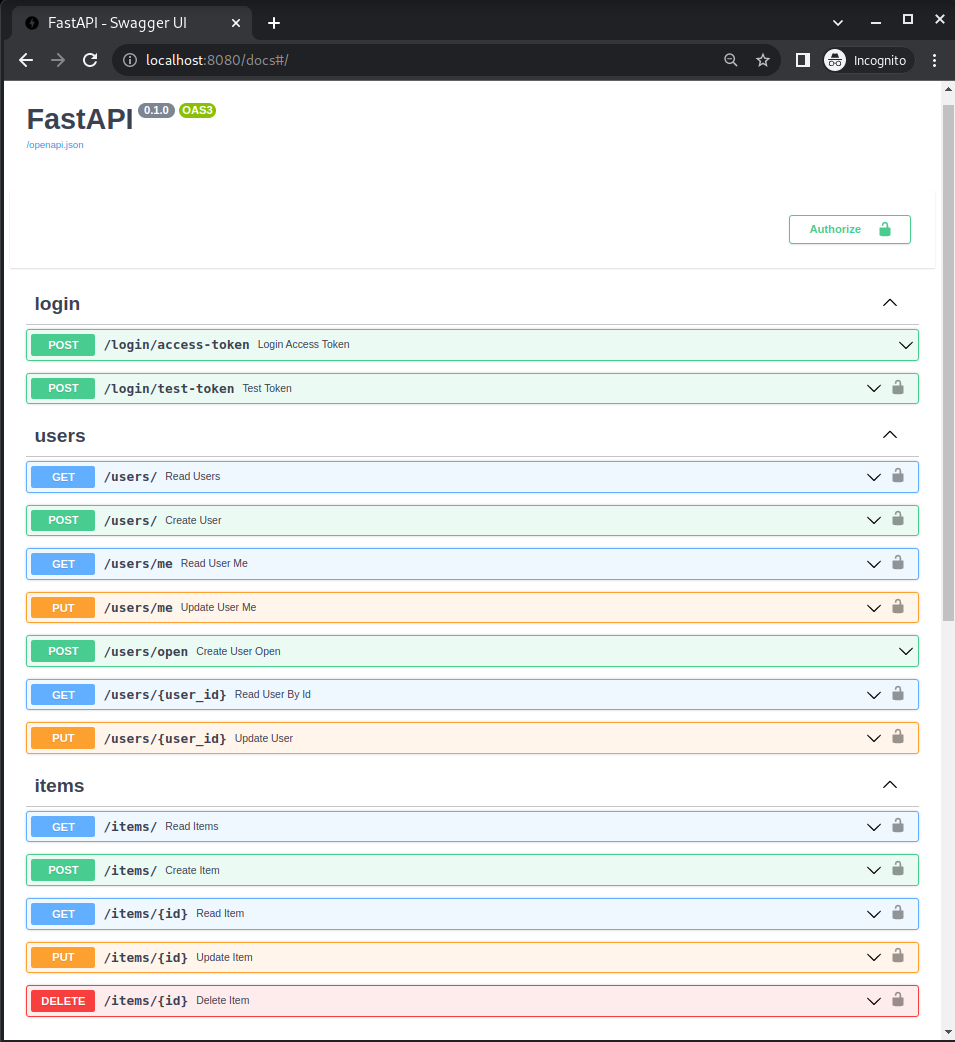Click the 0.1.0 version badge
Viewport: 955px width, 1042px height.
156,110
